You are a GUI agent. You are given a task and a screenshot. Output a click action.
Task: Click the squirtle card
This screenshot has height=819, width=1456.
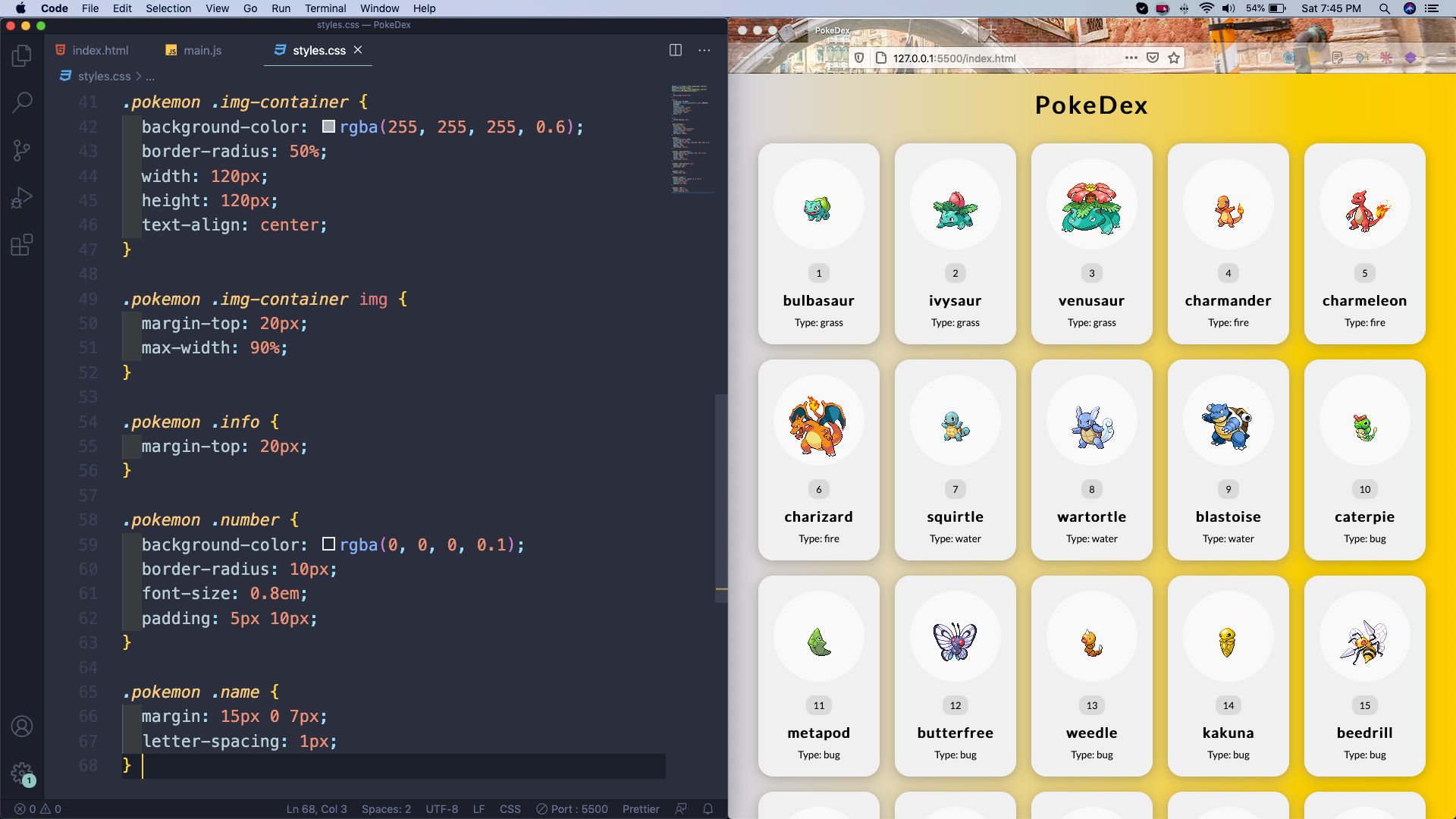(x=955, y=460)
